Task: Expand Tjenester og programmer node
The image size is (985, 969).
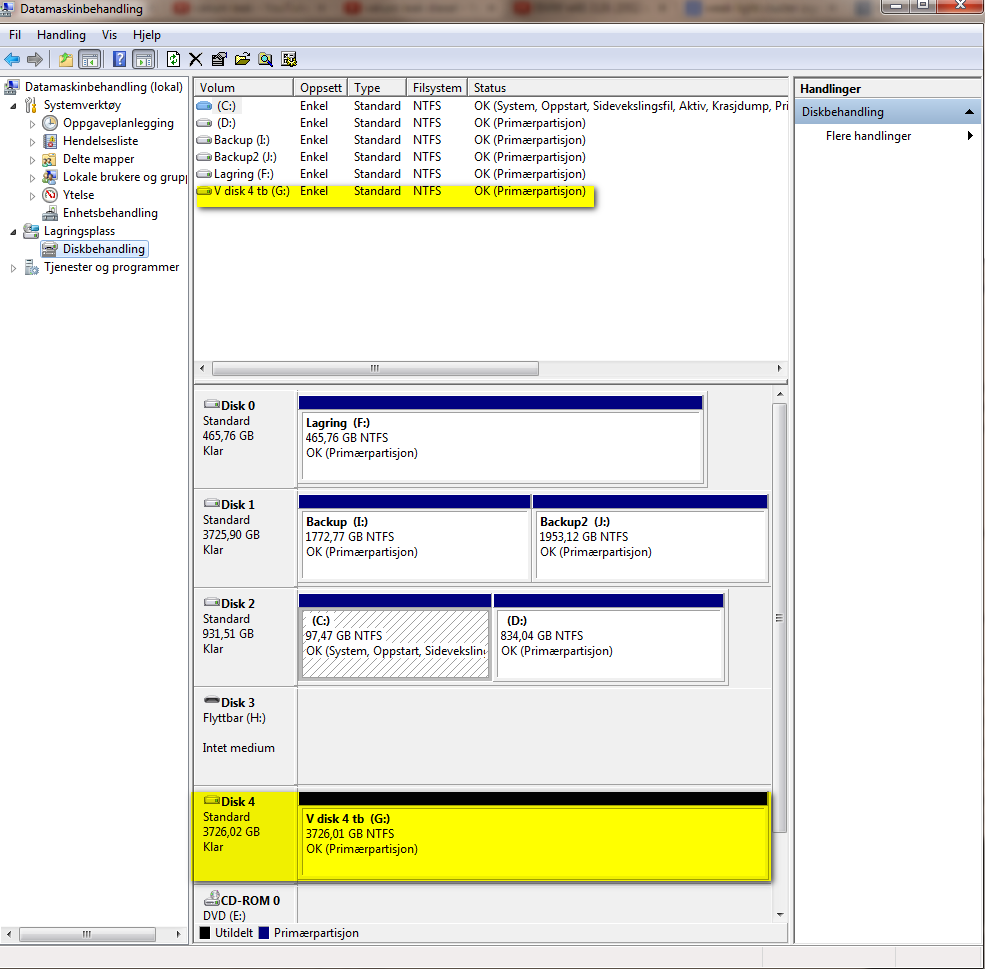Action: [13, 268]
